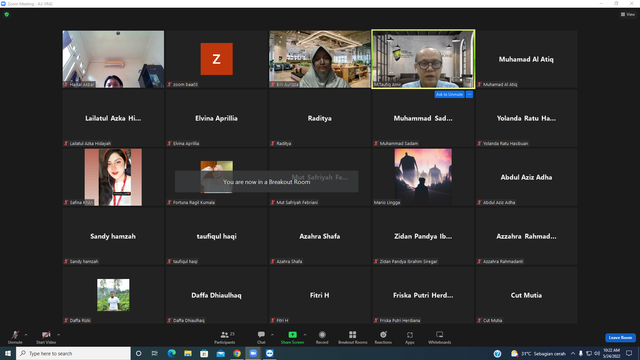The height and width of the screenshot is (360, 640).
Task: Click the Elvina Aprillia participant tile
Action: pyautogui.click(x=216, y=118)
